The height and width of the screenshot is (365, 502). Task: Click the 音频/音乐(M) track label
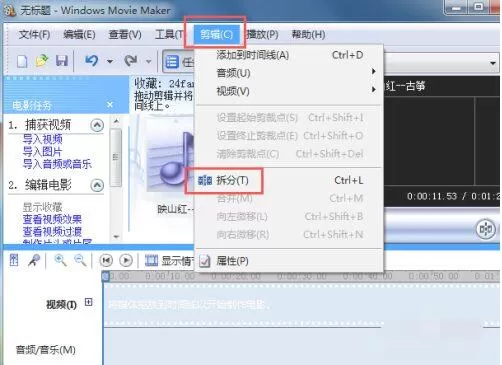click(x=45, y=350)
